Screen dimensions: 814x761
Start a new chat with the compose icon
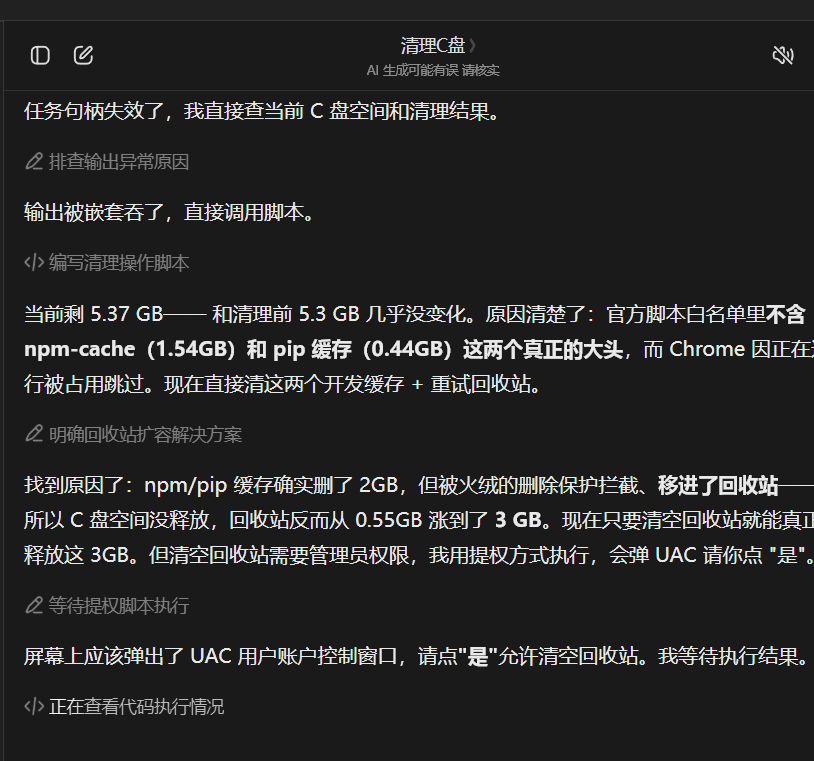coord(83,55)
